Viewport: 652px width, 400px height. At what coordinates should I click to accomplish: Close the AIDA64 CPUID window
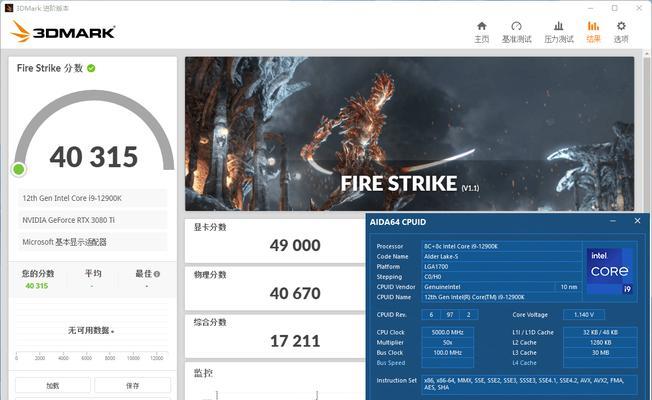(x=637, y=221)
